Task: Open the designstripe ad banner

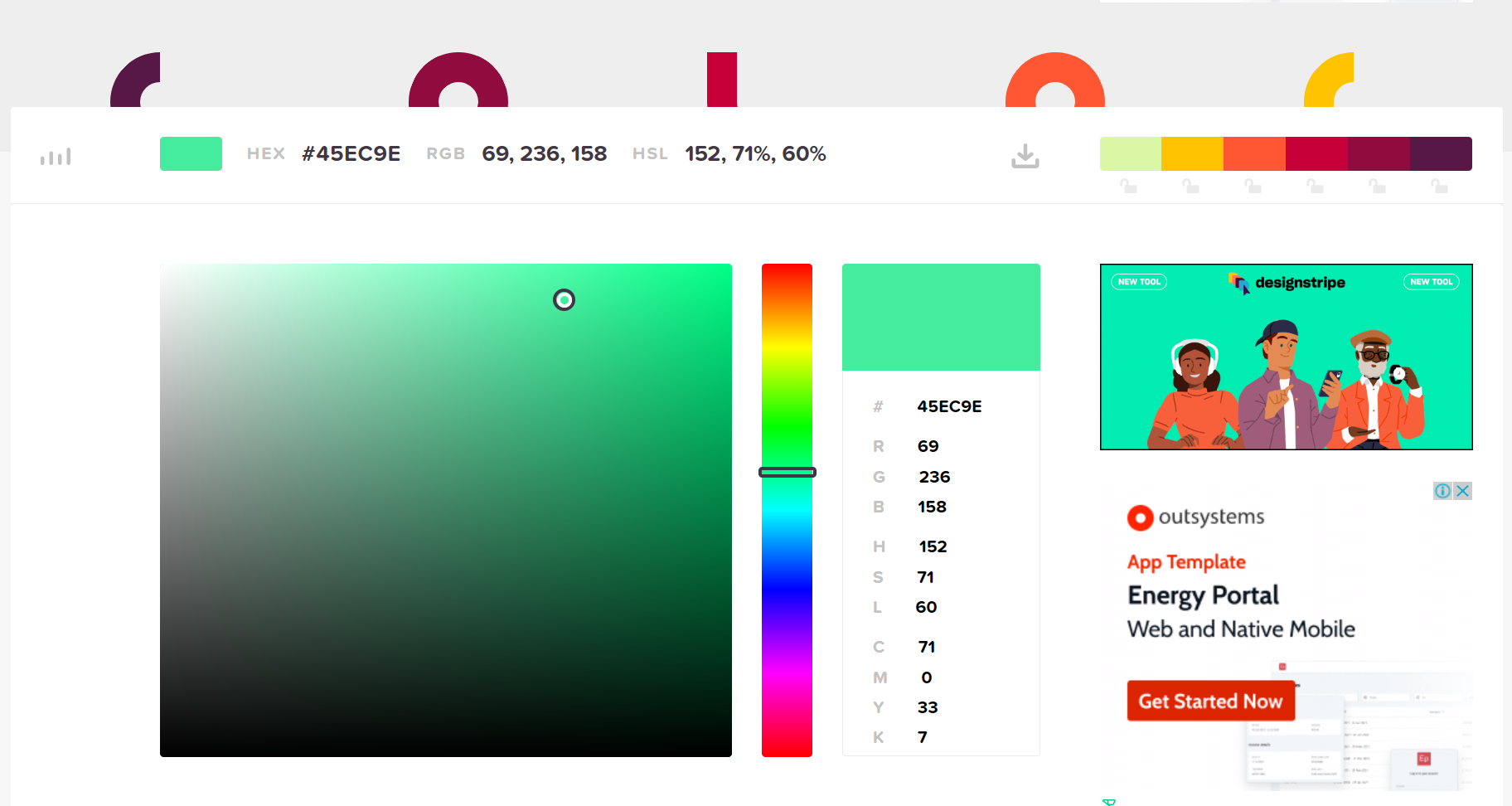Action: click(x=1286, y=357)
